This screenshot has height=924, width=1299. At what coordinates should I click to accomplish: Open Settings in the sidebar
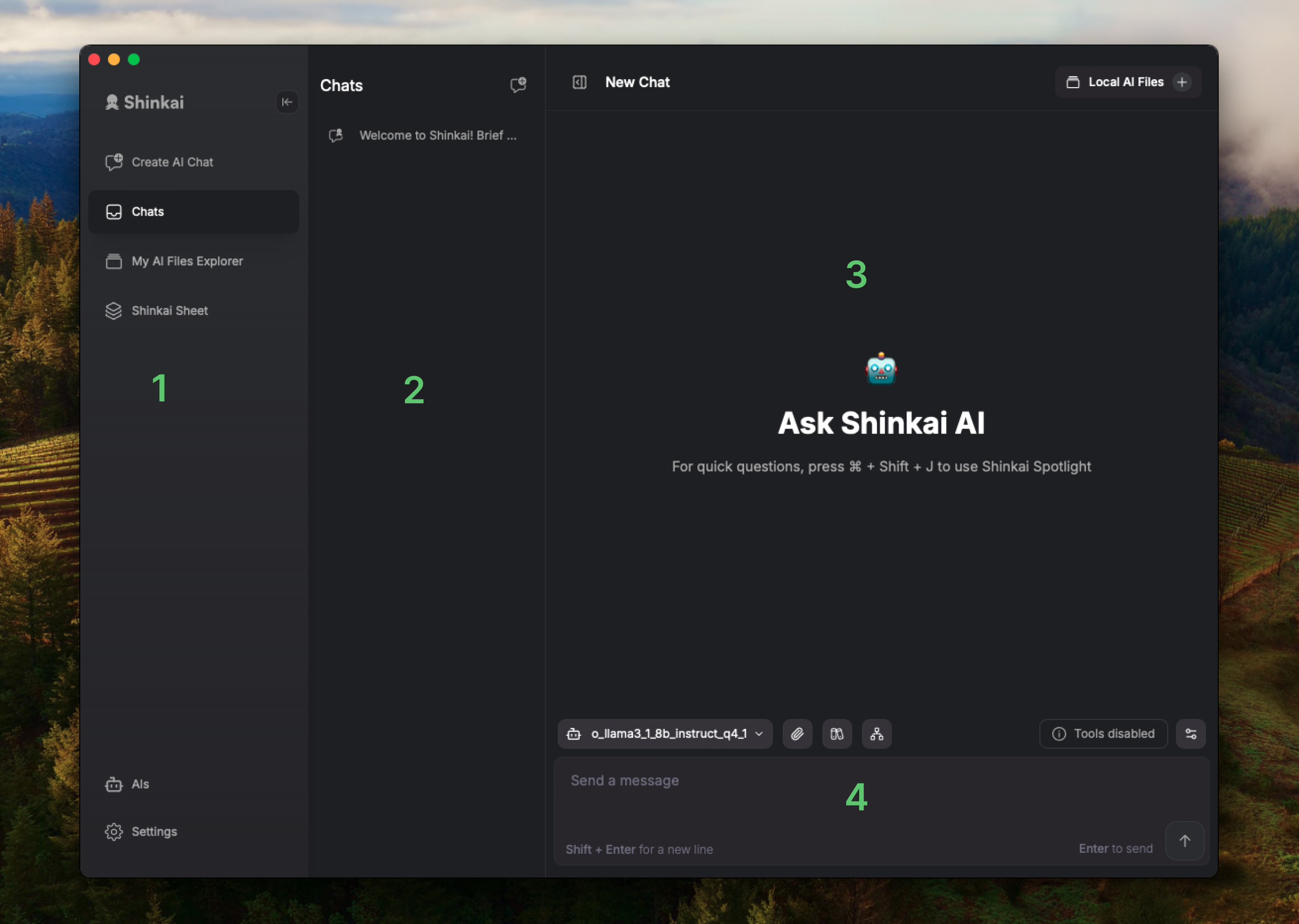click(154, 831)
